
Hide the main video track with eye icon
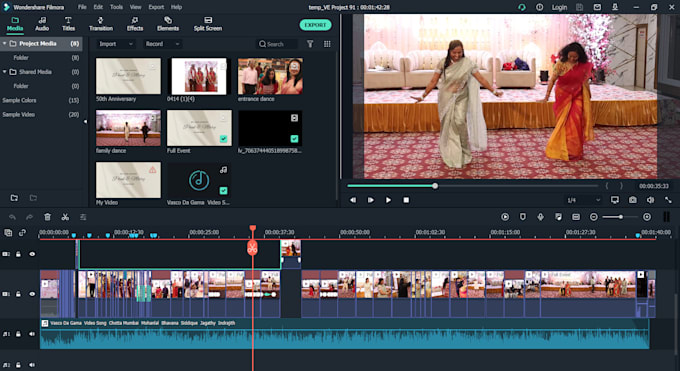tap(32, 294)
